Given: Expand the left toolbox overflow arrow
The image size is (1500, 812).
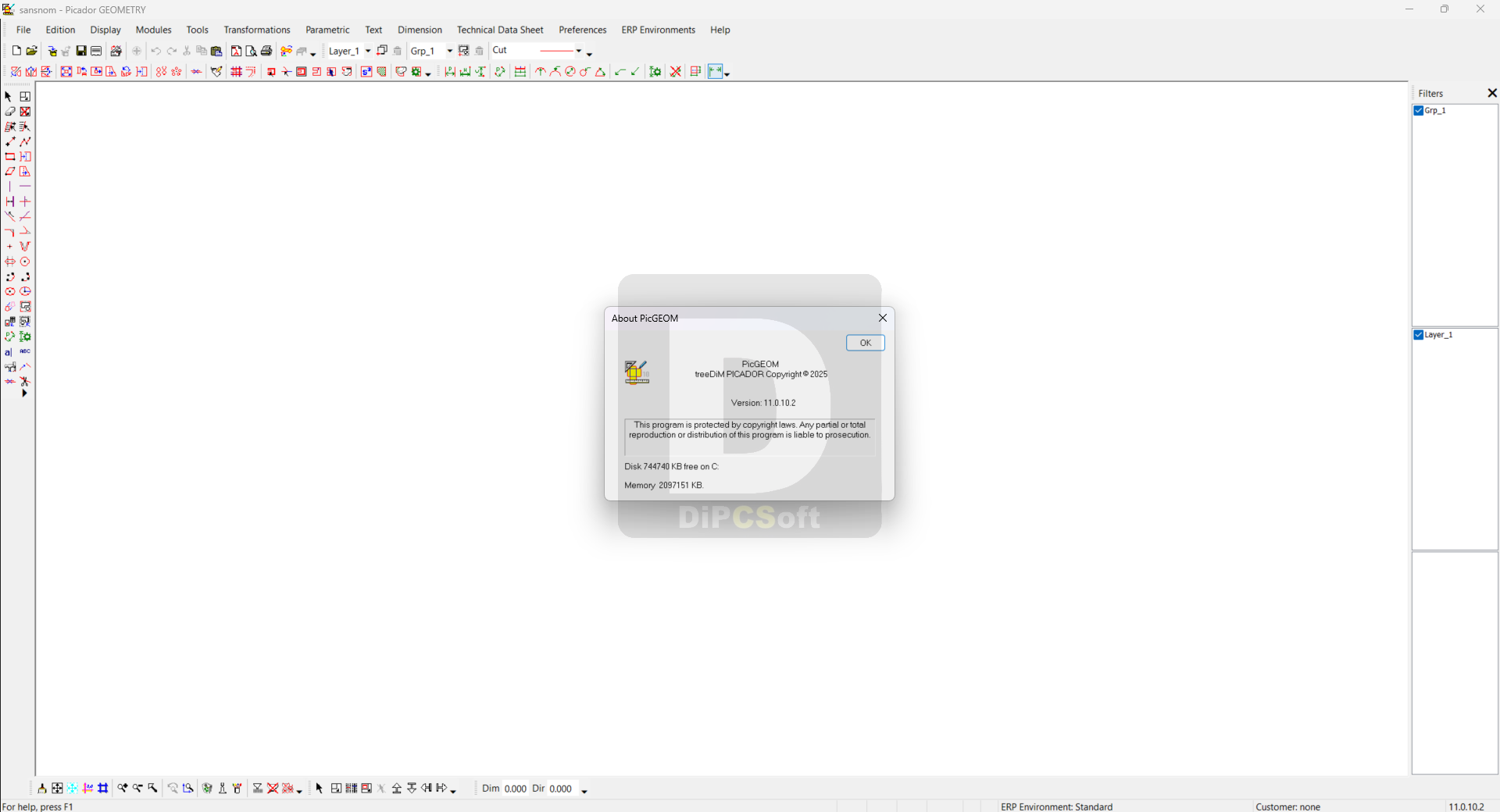Looking at the screenshot, I should pyautogui.click(x=24, y=394).
